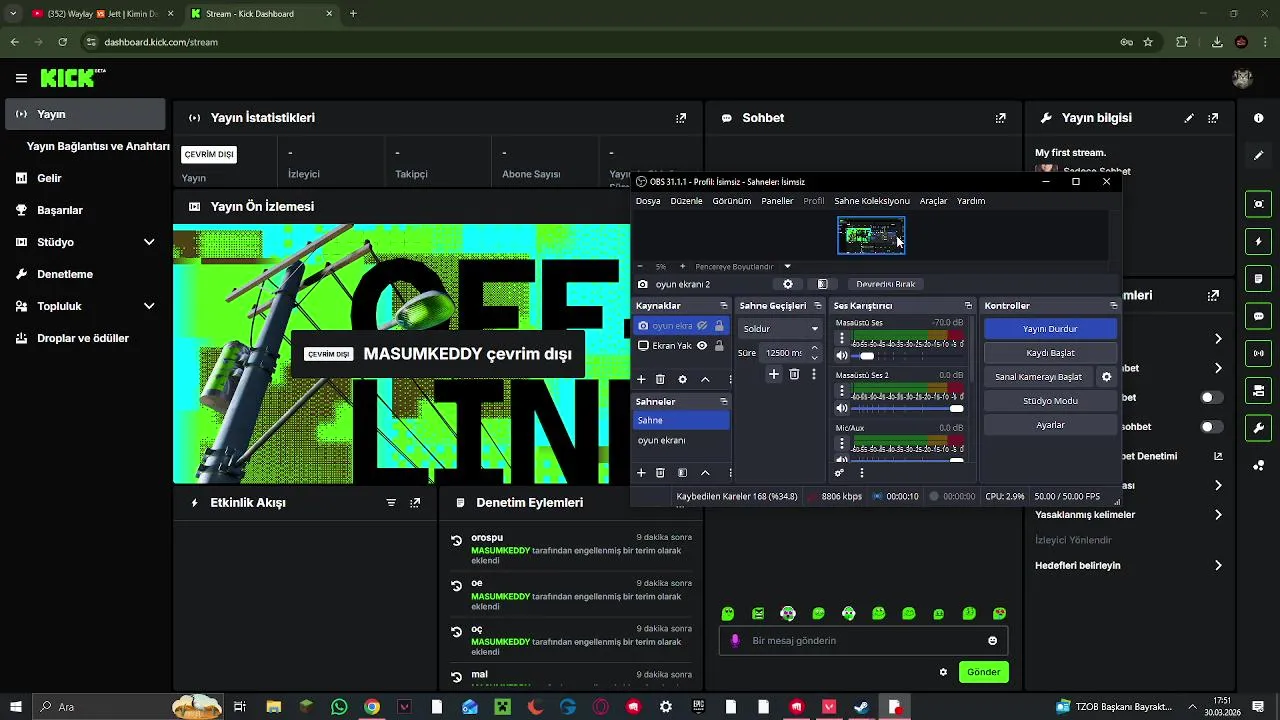Pop out the Etkinlik Akışı panel
Viewport: 1280px width, 720px height.
(x=415, y=503)
